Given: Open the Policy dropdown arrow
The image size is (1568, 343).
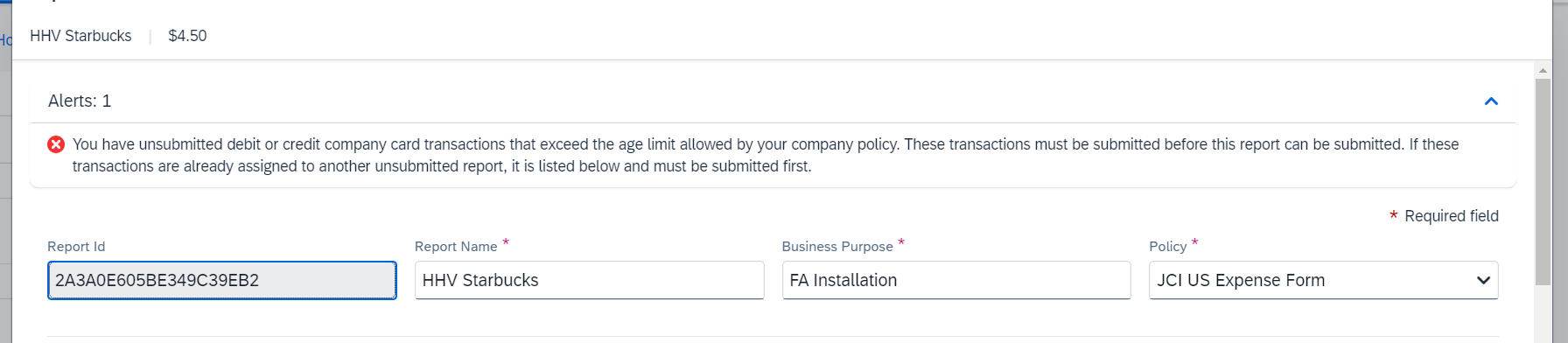Looking at the screenshot, I should (1483, 280).
